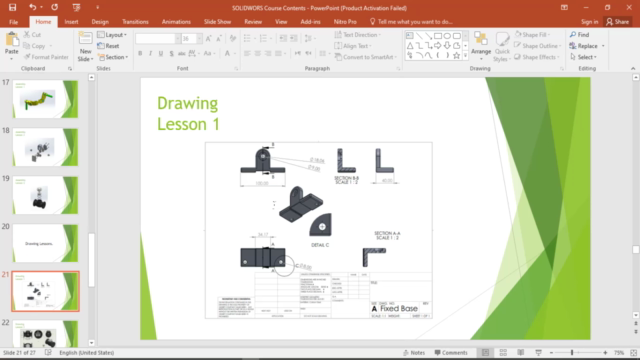640x360 pixels.
Task: Click the Save icon in quick access toolbar
Action: tap(12, 7)
